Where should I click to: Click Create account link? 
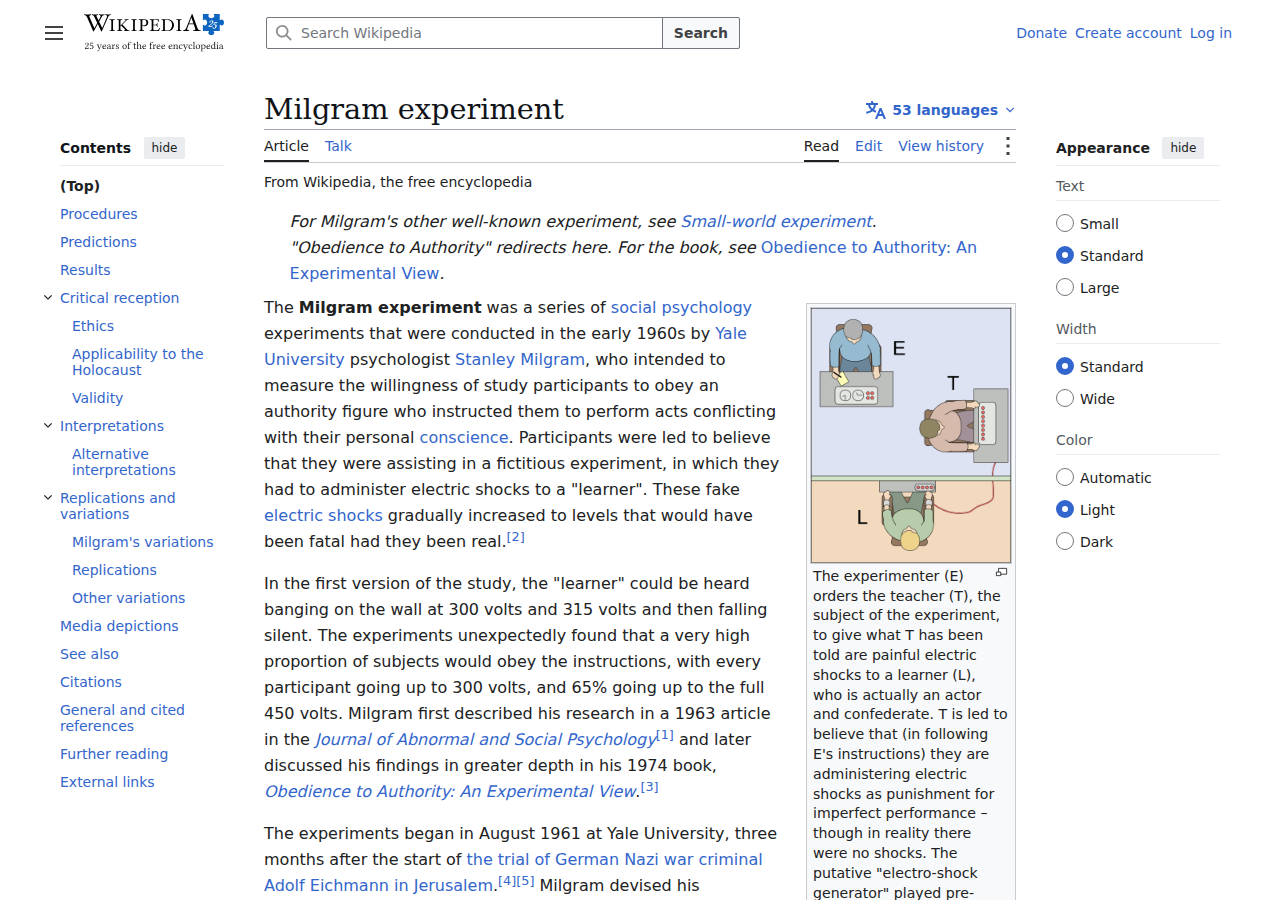(x=1128, y=33)
